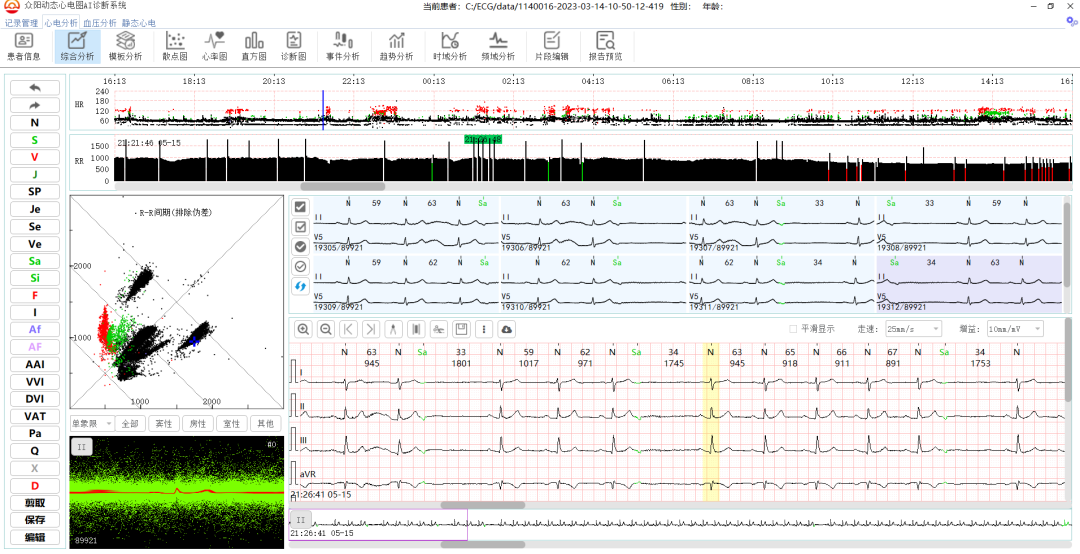The height and width of the screenshot is (554, 1080).
Task: Select the 模板分析 template analysis tool
Action: tap(125, 46)
